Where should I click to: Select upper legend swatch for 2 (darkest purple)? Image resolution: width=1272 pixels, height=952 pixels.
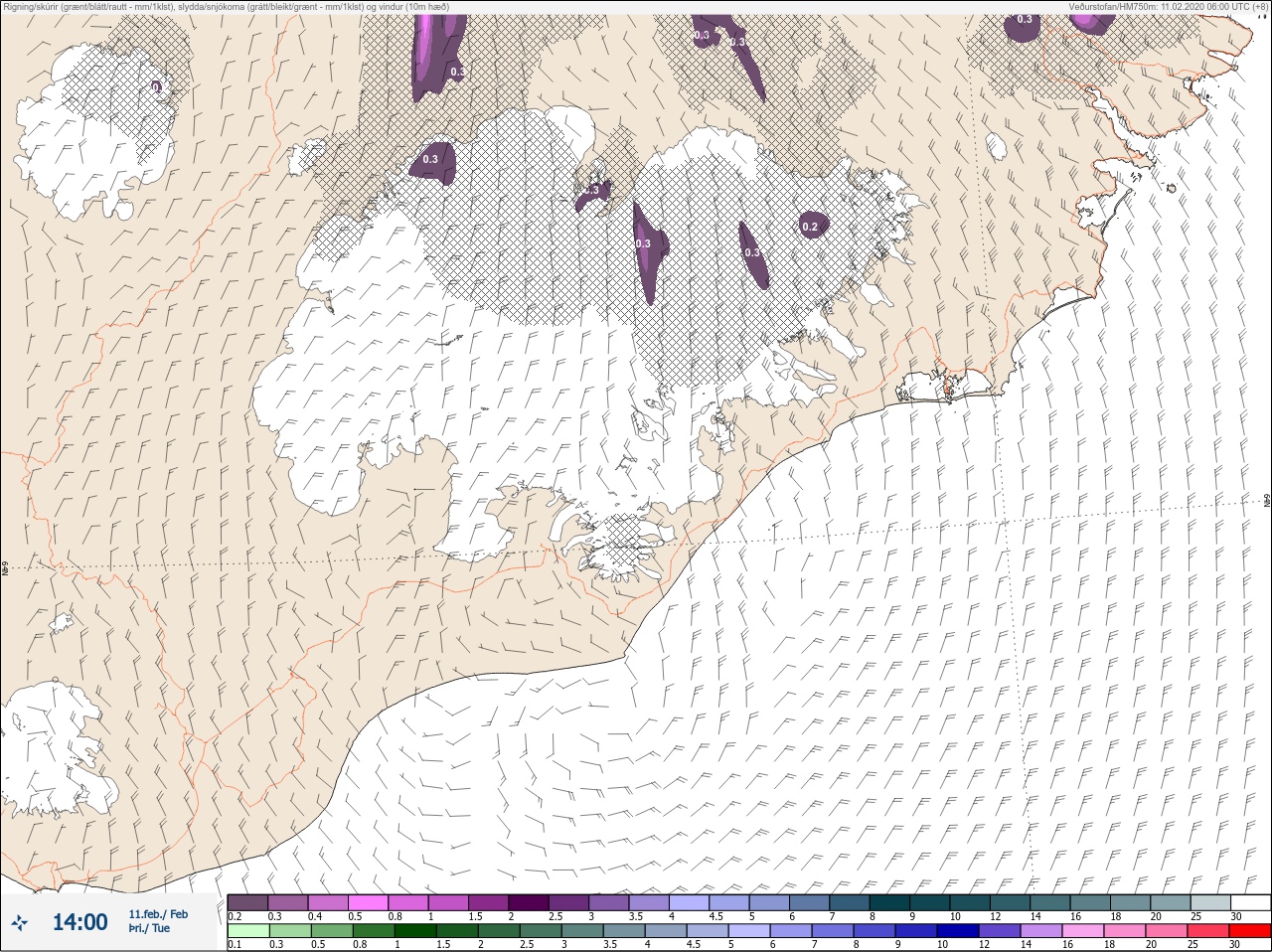(529, 902)
